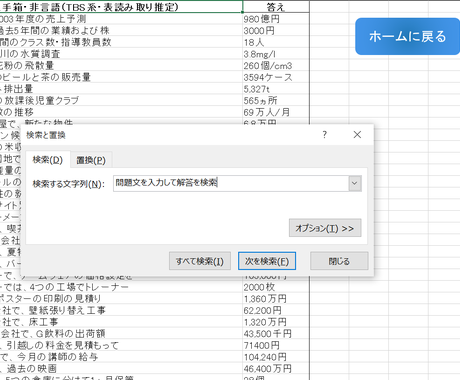Image resolution: width=460 pixels, height=380 pixels.
Task: Select cell with 104,240円
Action: (x=276, y=357)
